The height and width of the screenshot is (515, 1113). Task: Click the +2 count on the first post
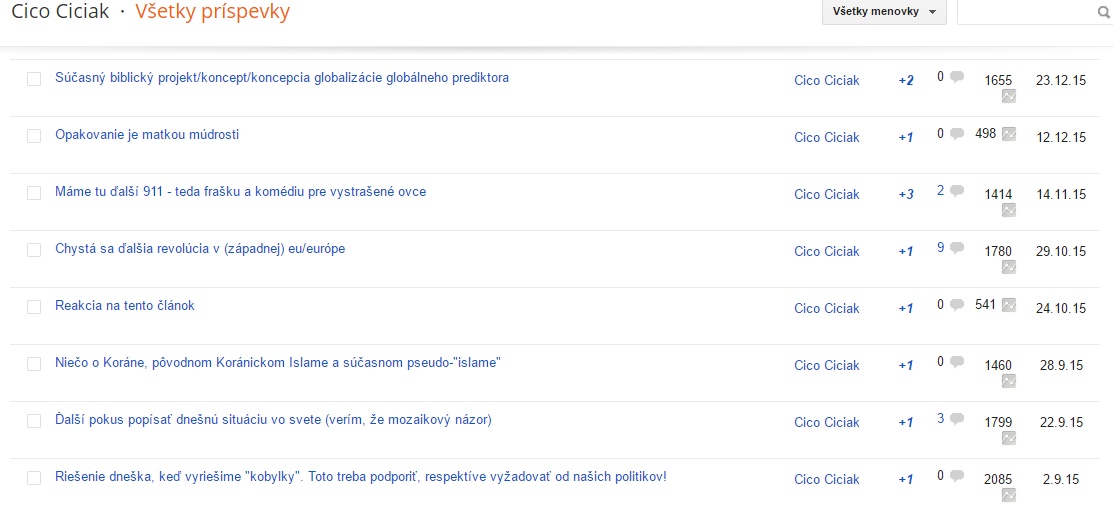click(906, 81)
